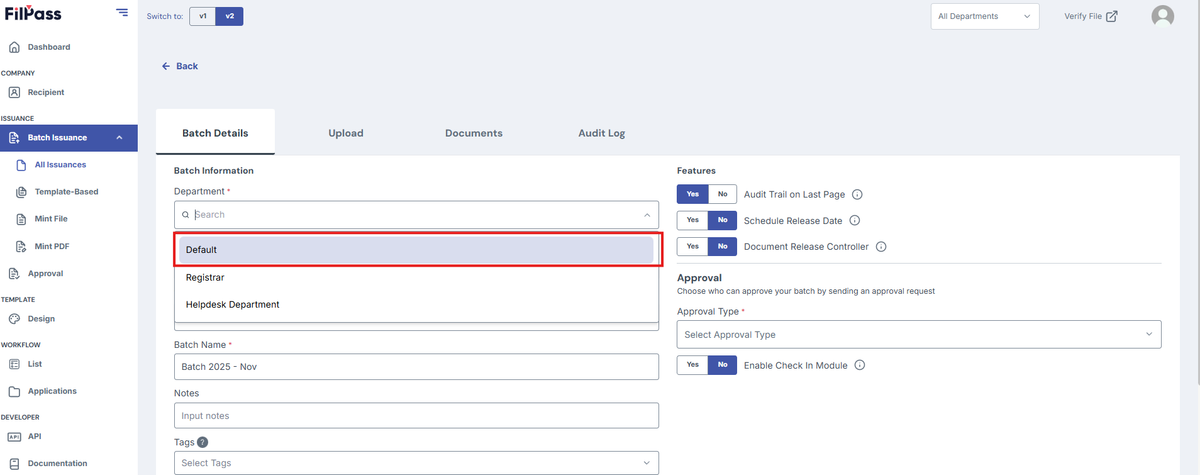Click the Dashboard home icon

click(x=14, y=47)
